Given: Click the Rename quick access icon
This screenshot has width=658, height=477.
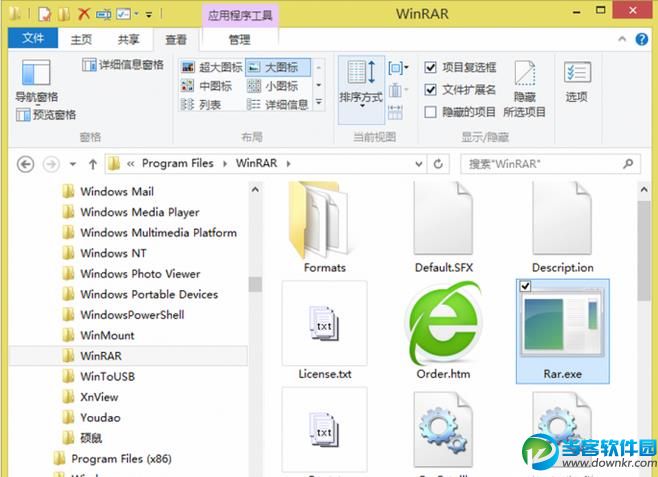Looking at the screenshot, I should (x=103, y=14).
